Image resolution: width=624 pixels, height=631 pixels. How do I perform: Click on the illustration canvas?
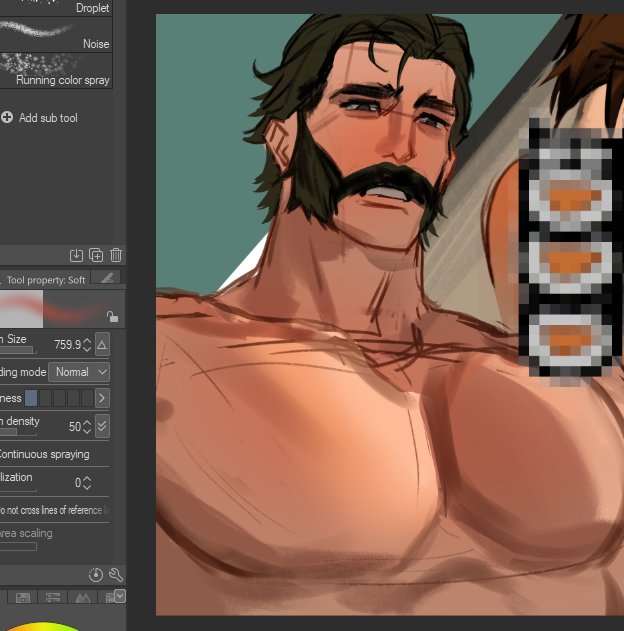coord(389,315)
